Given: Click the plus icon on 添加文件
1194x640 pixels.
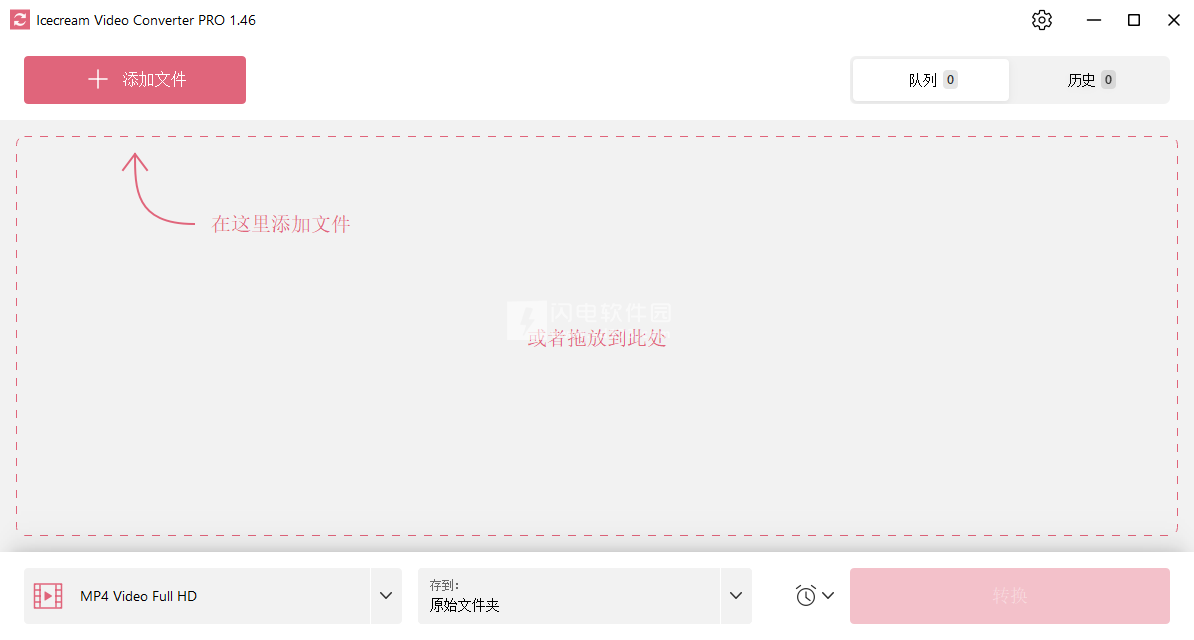Looking at the screenshot, I should pos(97,79).
